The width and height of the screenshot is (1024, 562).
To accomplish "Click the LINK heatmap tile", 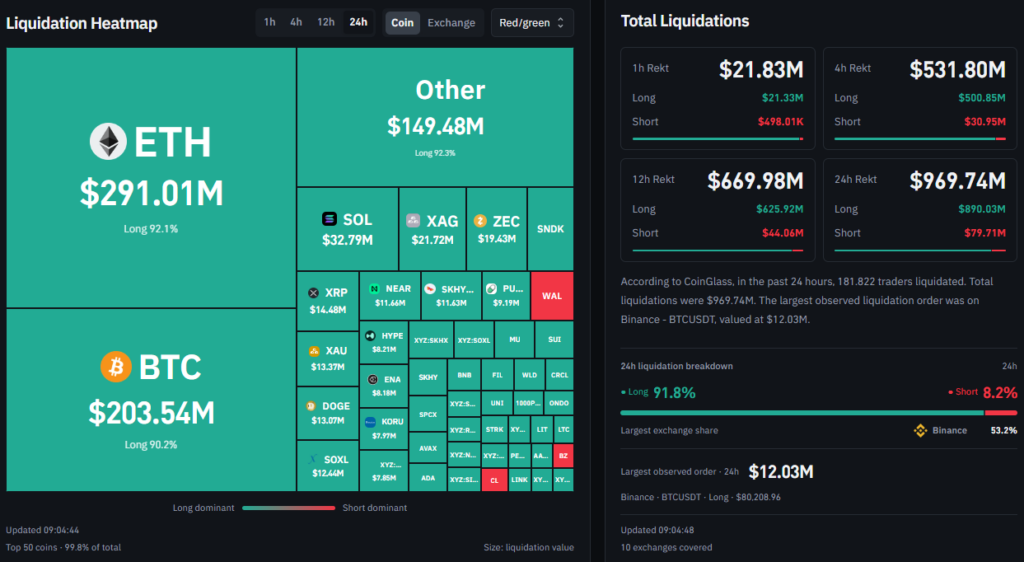I will coord(520,480).
